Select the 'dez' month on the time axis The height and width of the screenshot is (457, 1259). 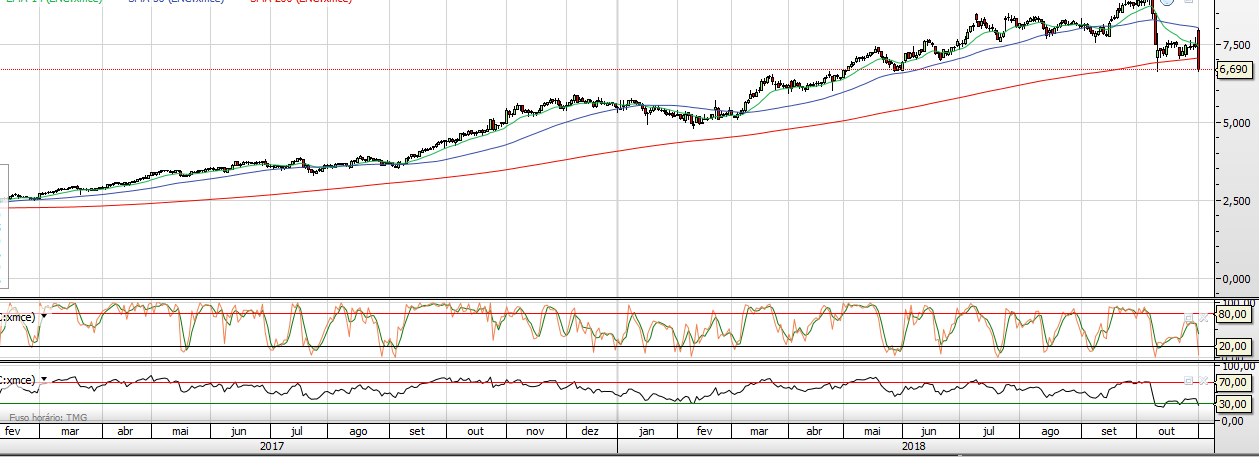(590, 431)
